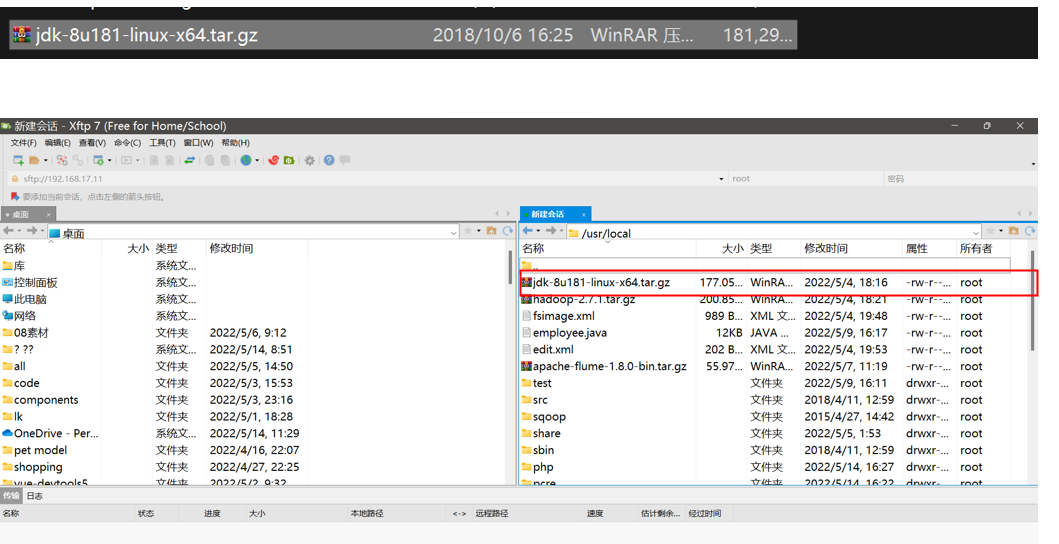This screenshot has width=1059, height=544.
Task: Click the bookmark arrow icon to add session
Action: (x=15, y=197)
